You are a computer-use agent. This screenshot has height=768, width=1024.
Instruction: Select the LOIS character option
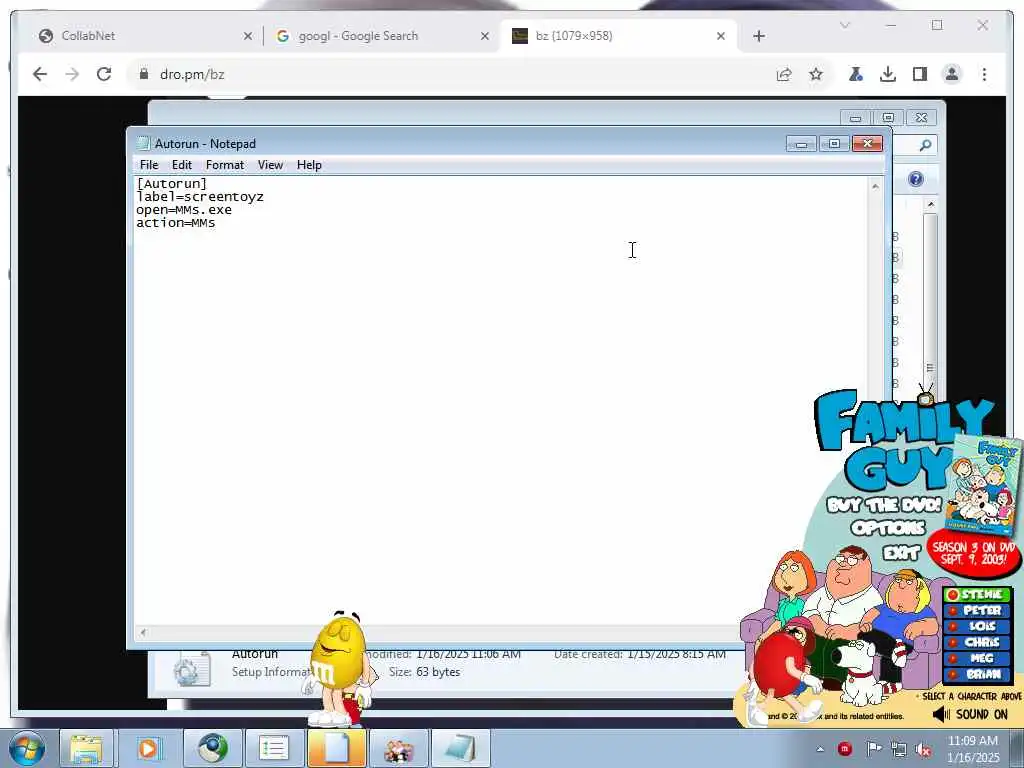(x=977, y=626)
